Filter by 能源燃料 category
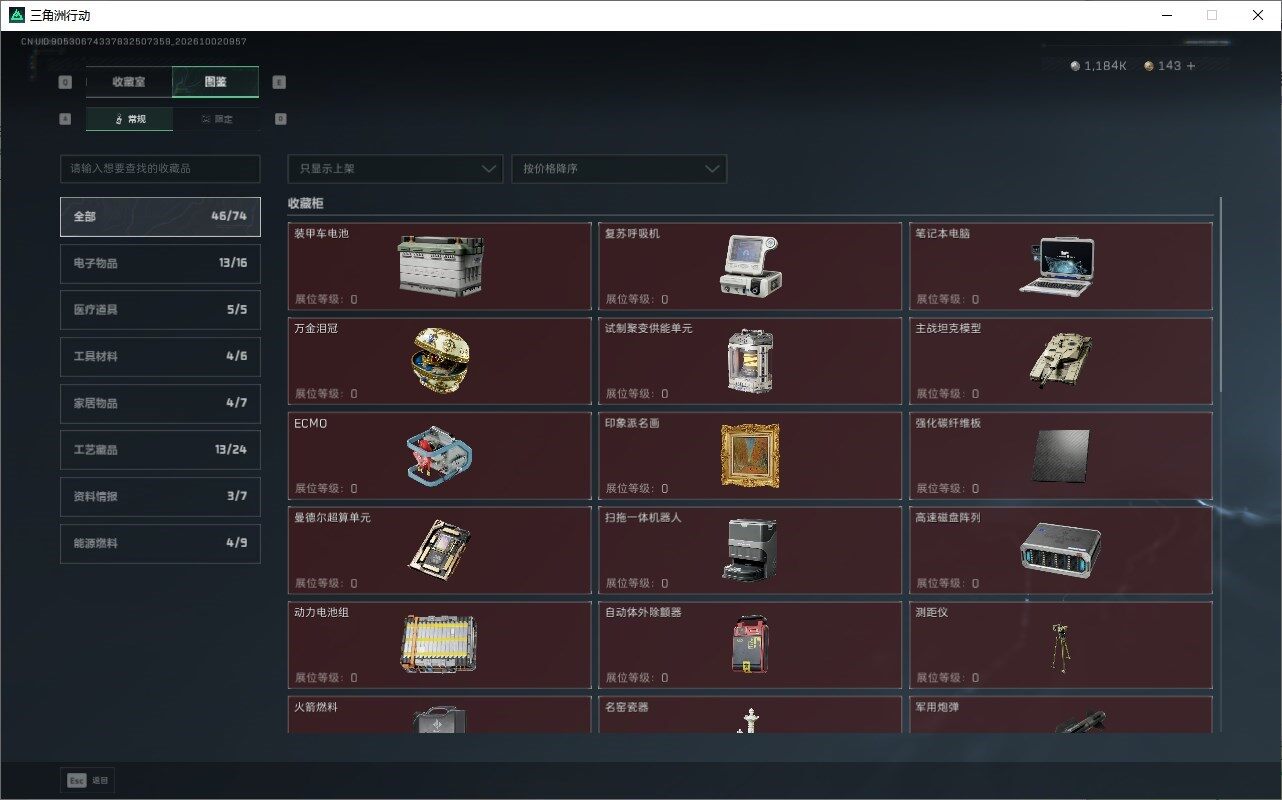1282x800 pixels. coord(160,543)
